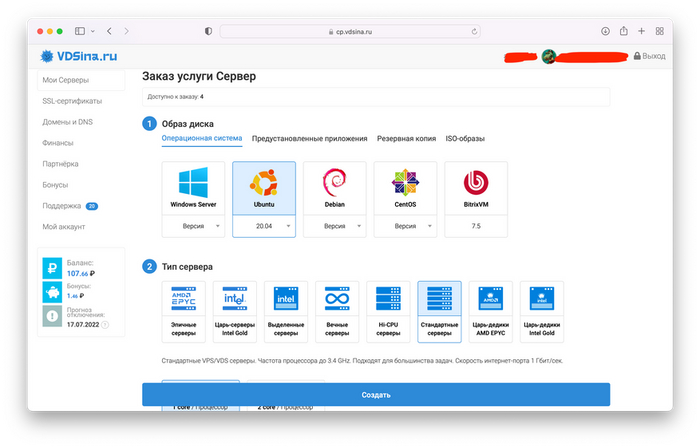
Task: Show Safari tab overview grid
Action: pos(659,31)
